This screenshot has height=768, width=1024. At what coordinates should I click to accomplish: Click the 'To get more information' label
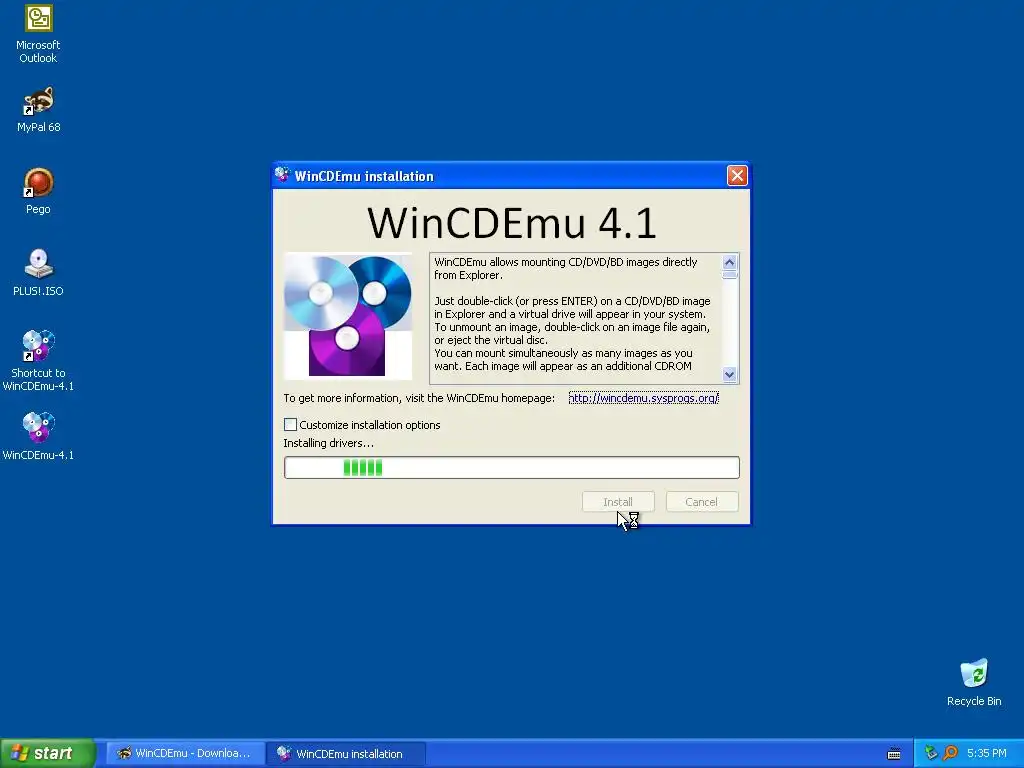419,398
